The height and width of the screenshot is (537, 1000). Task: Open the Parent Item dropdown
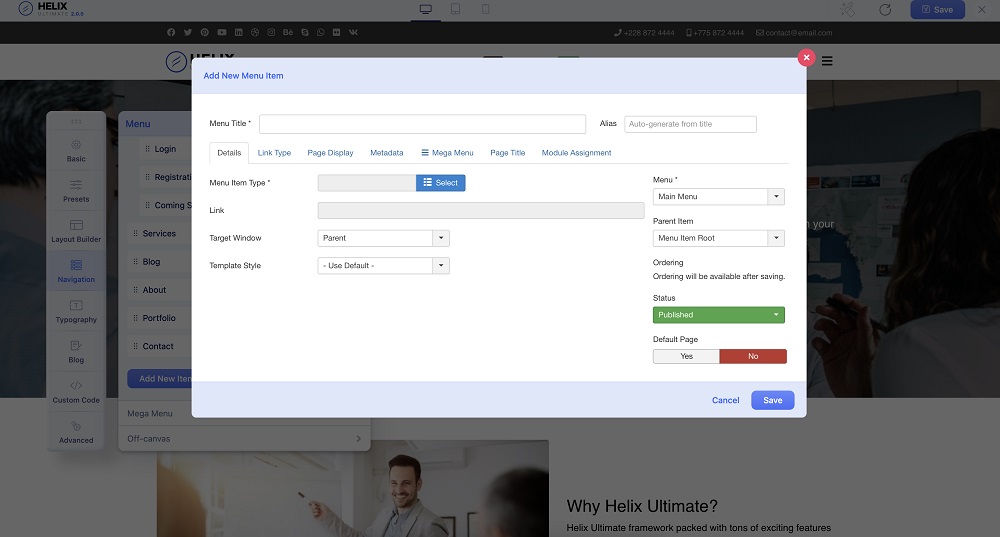(x=718, y=238)
